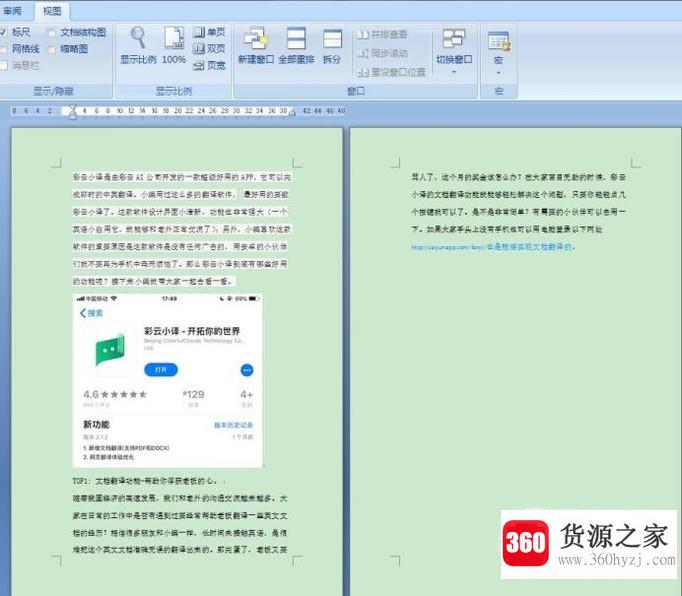Open the 宏 macros dropdown
The width and height of the screenshot is (682, 596).
tap(498, 53)
